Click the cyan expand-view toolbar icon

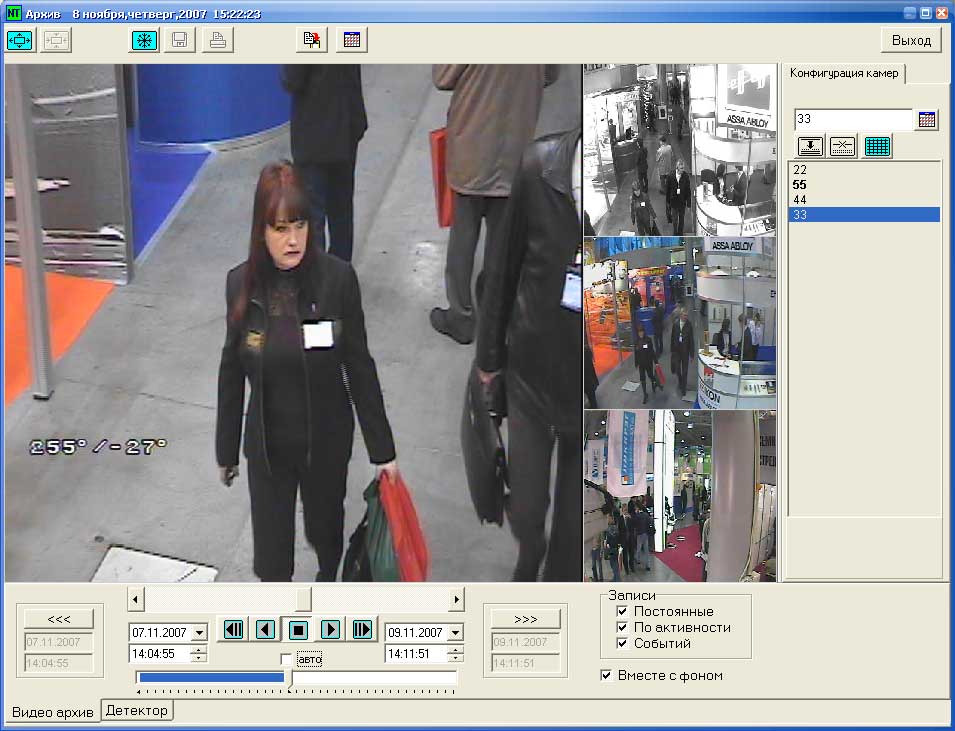pyautogui.click(x=21, y=40)
